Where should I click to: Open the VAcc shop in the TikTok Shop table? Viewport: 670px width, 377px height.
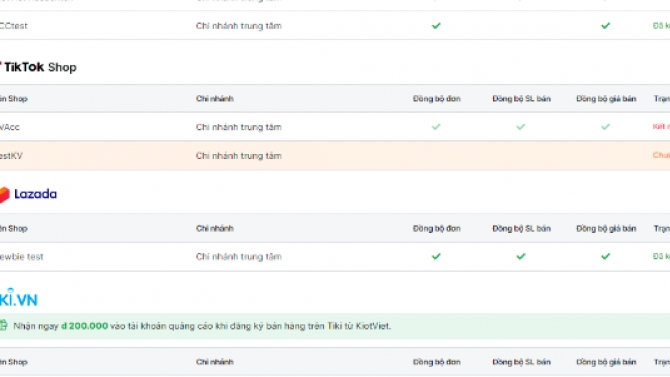[10, 127]
